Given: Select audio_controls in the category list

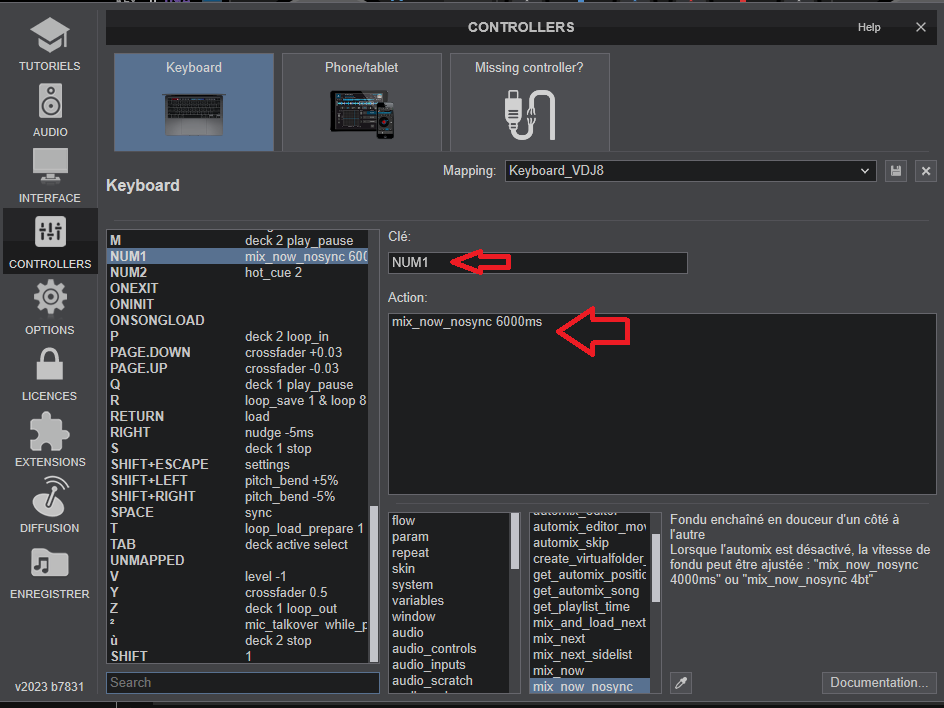Looking at the screenshot, I should pyautogui.click(x=434, y=649).
